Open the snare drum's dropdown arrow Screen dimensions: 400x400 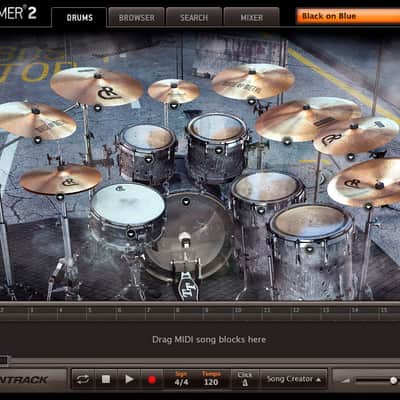pos(131,234)
